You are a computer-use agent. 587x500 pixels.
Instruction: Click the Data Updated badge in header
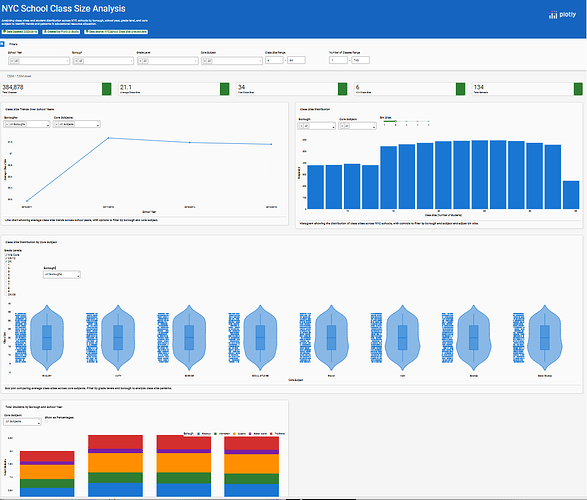coord(20,32)
